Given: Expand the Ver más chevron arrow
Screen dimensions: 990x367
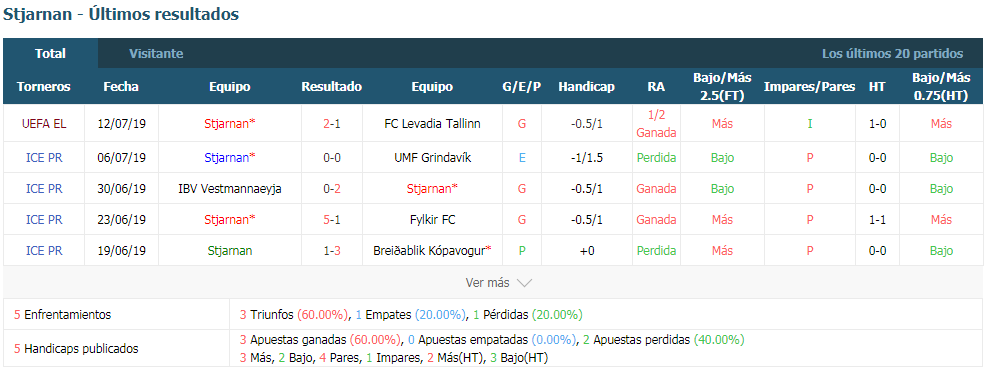Looking at the screenshot, I should pyautogui.click(x=524, y=283).
